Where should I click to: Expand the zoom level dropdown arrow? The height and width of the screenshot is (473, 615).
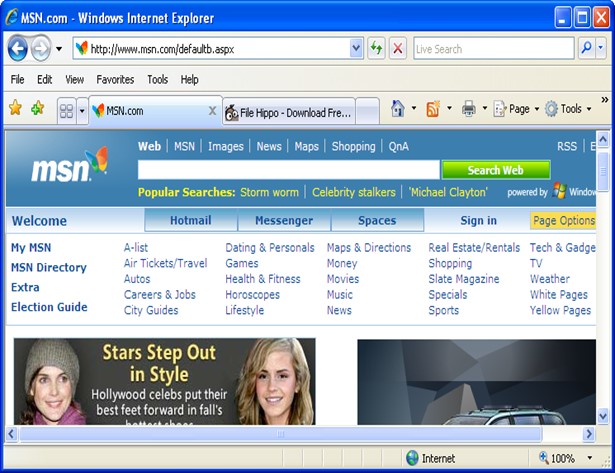point(590,458)
